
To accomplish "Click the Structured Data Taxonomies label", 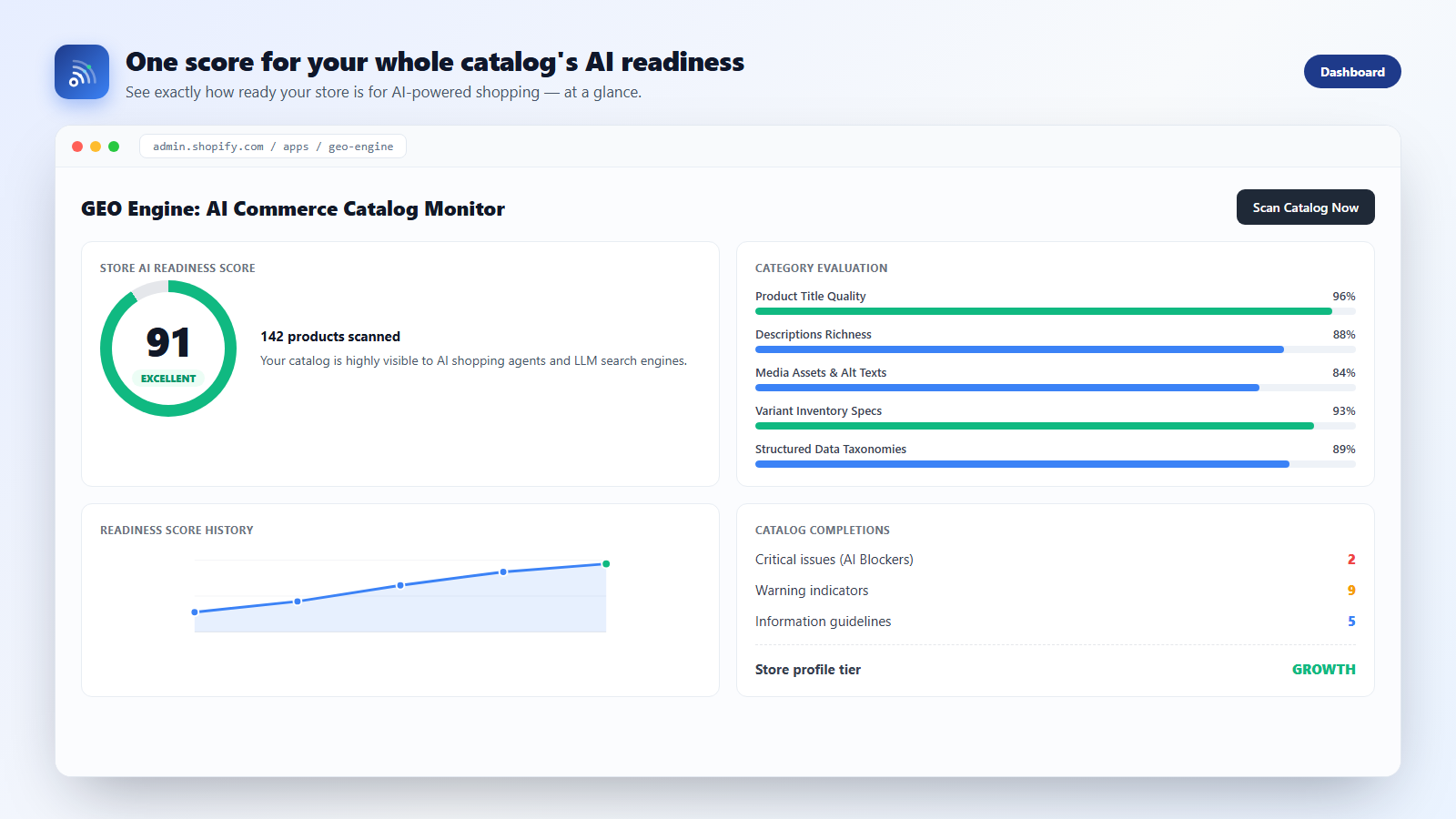I will click(x=831, y=450).
